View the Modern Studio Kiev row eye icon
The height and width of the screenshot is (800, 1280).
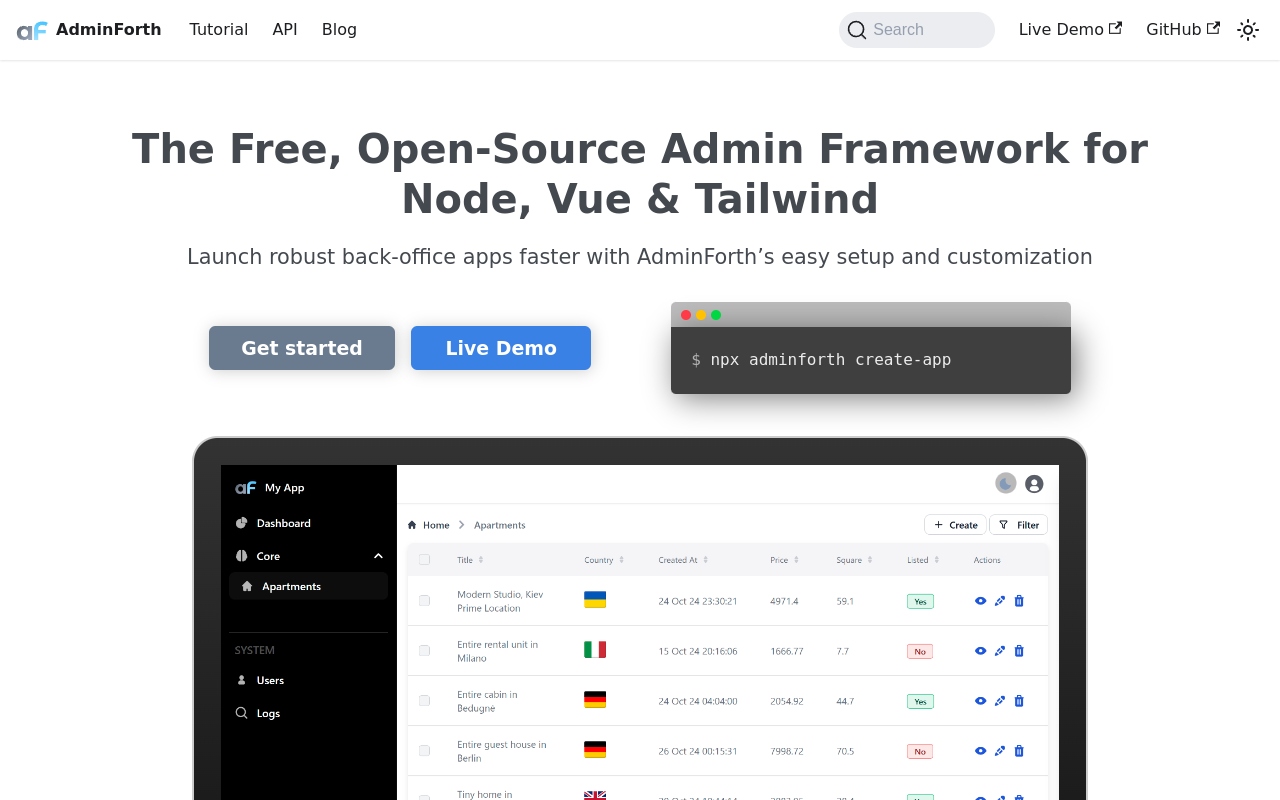tap(980, 601)
